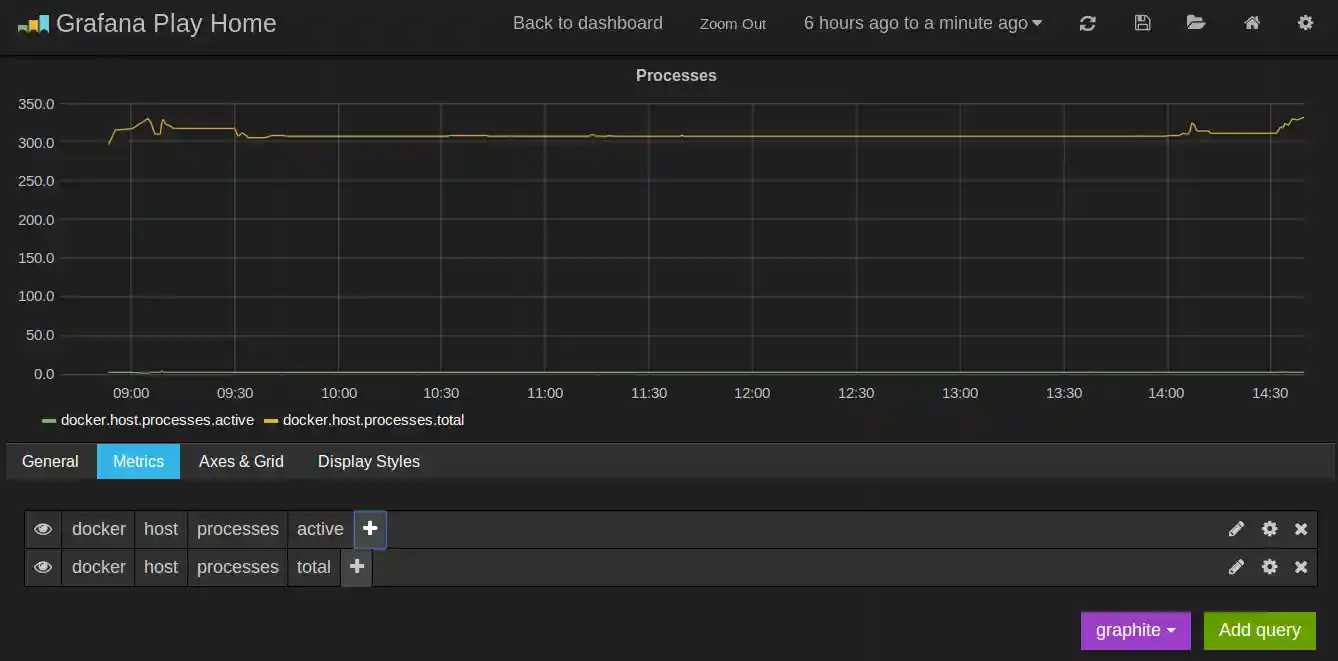Change the 'processes' segment in the total query
The image size is (1338, 661).
(238, 567)
